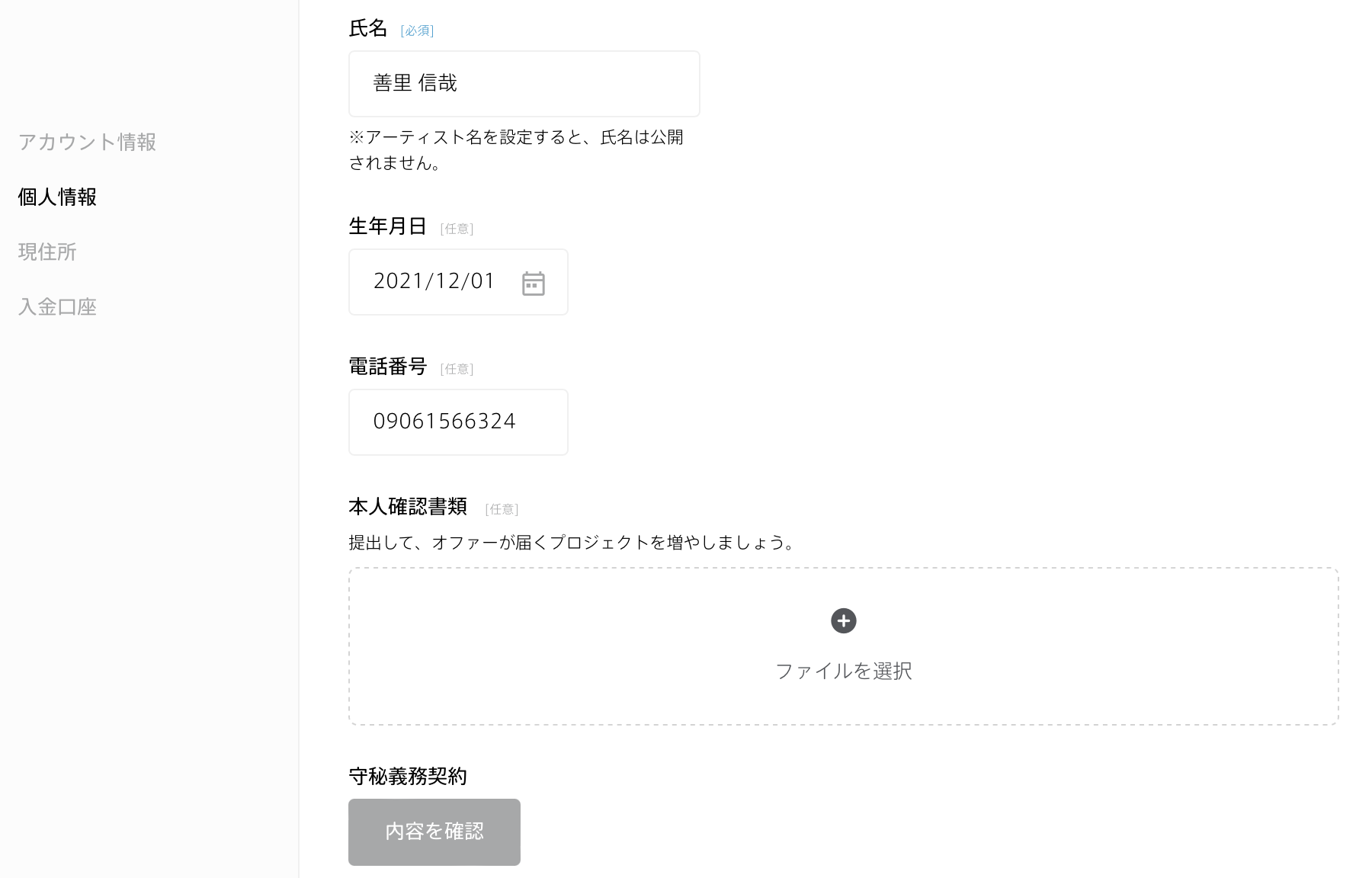The height and width of the screenshot is (878, 1372).
Task: Switch to 入金口座 in the sidebar
Action: [57, 306]
